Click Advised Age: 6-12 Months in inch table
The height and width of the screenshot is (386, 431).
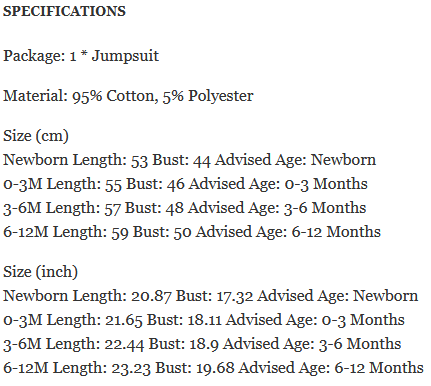point(331,368)
